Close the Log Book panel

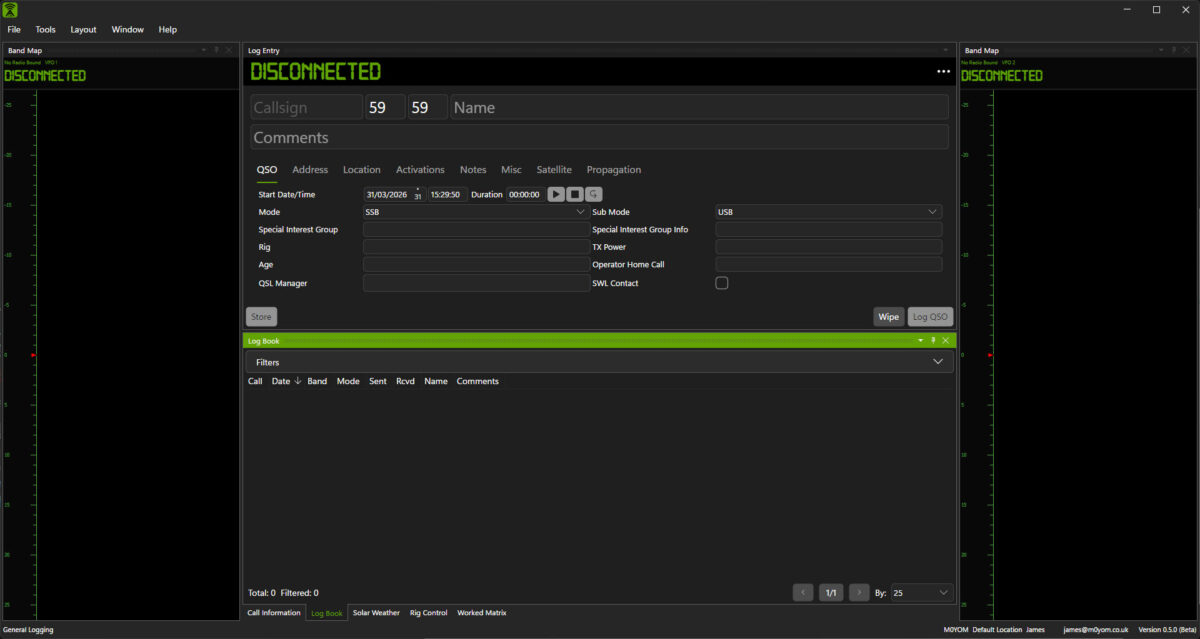946,341
